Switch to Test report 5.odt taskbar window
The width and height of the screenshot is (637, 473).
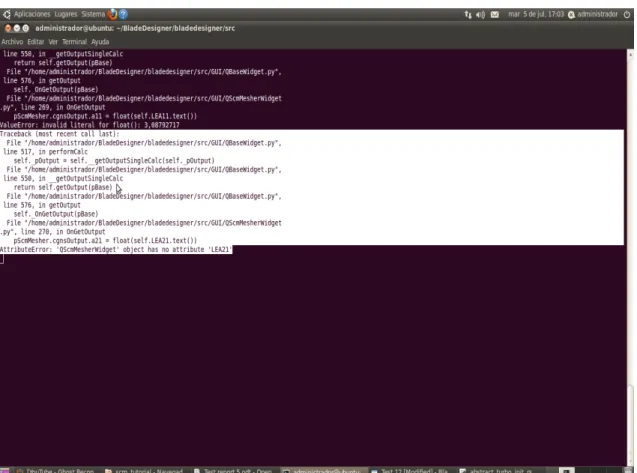coord(233,471)
